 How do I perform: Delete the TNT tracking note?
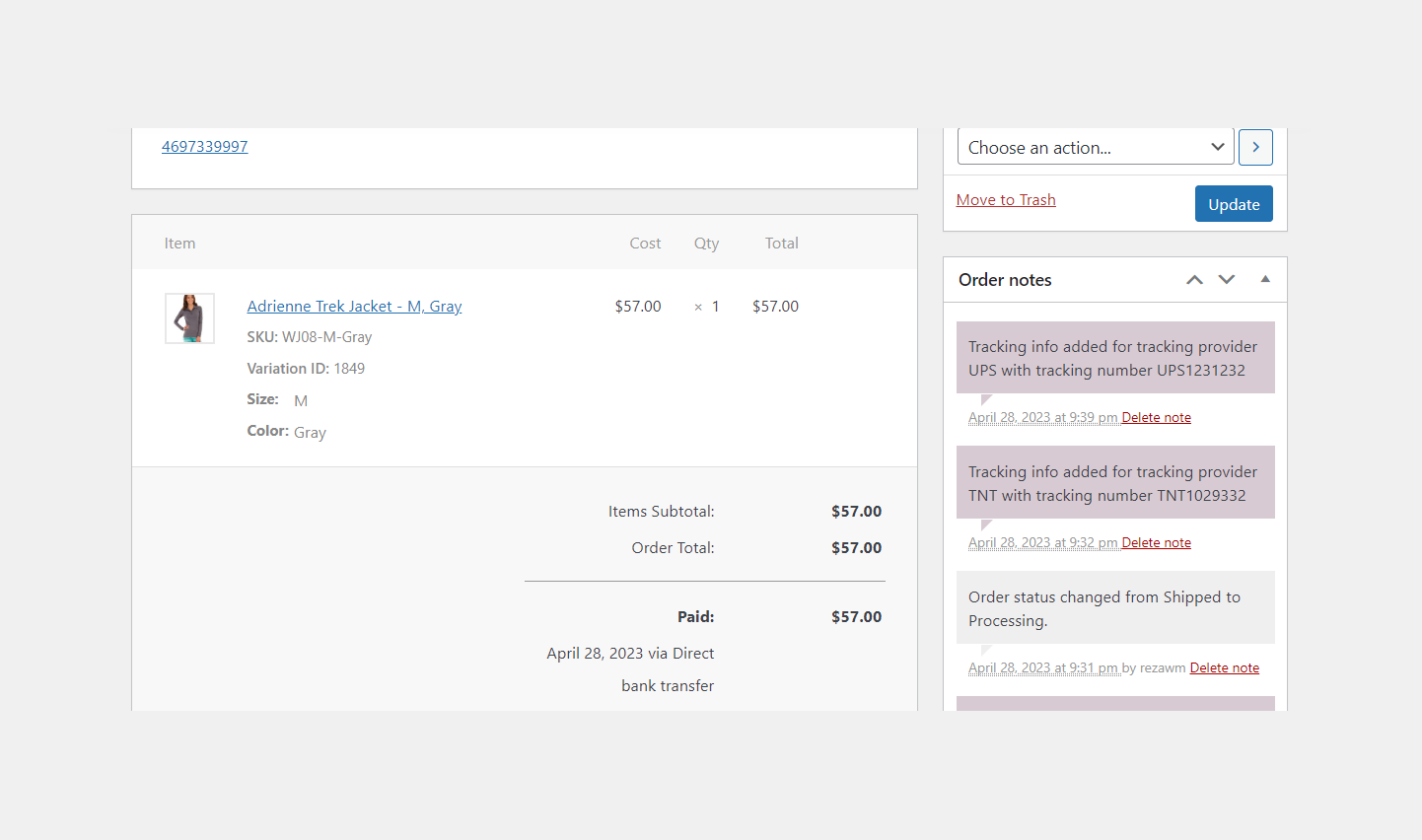tap(1157, 543)
